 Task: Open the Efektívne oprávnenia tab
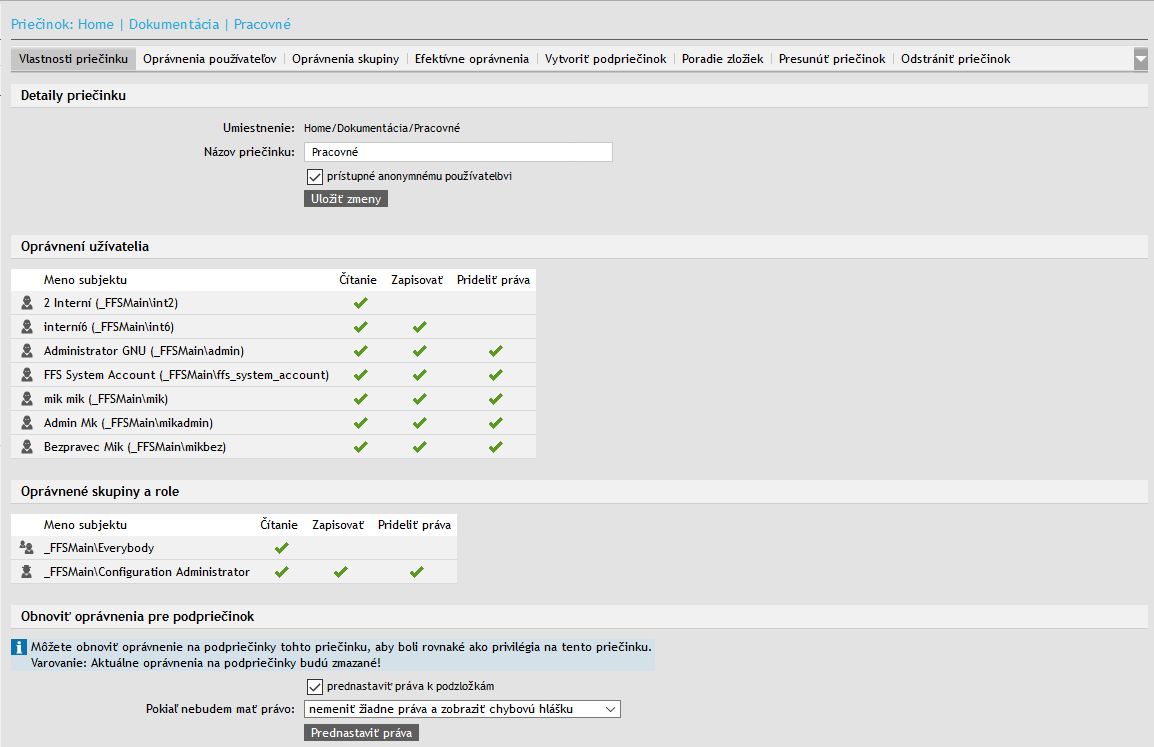point(472,59)
